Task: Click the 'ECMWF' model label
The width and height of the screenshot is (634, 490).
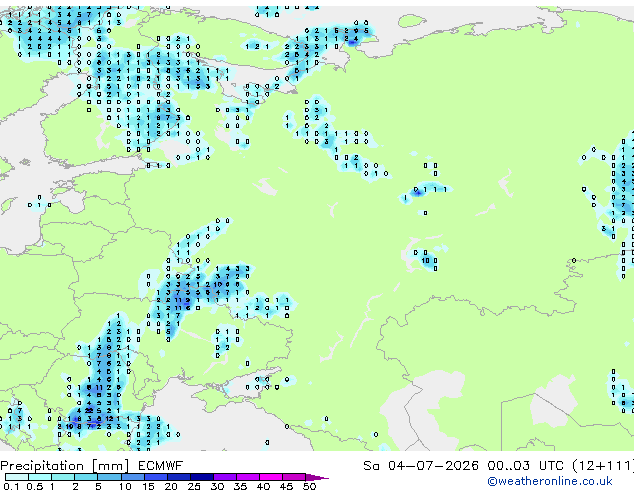Action: [x=161, y=466]
